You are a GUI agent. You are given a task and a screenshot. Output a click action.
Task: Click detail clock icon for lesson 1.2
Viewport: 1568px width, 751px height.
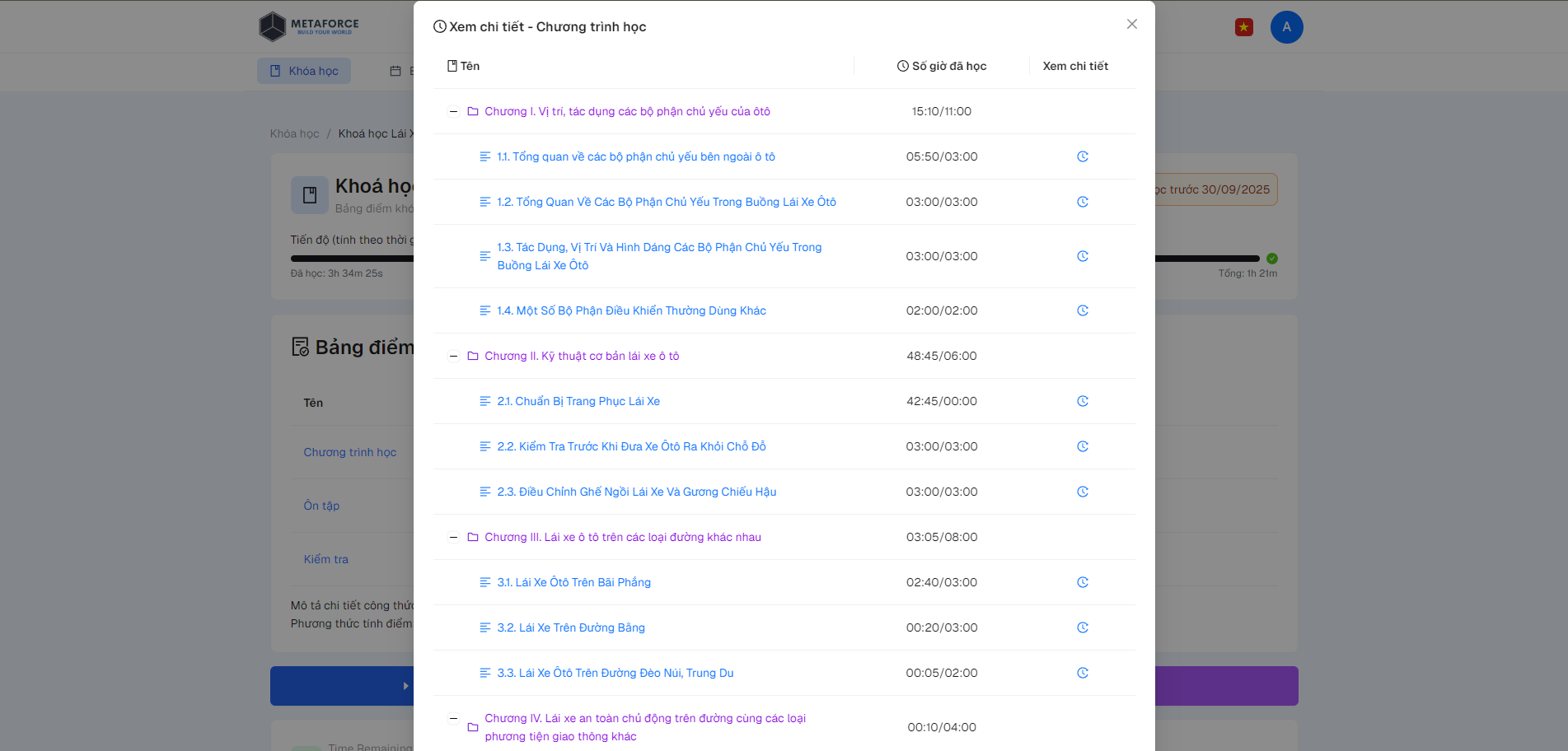coord(1082,202)
